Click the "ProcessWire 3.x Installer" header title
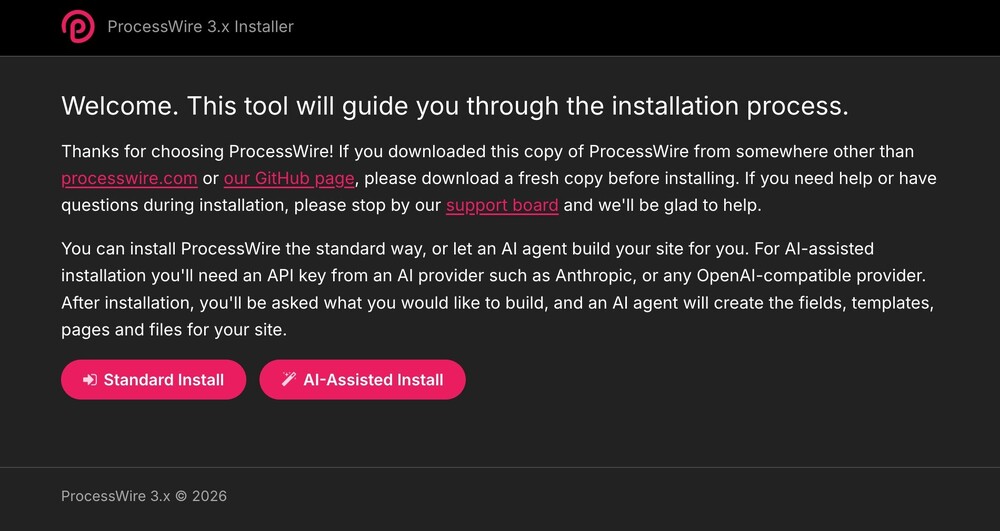Image resolution: width=1000 pixels, height=531 pixels. click(x=200, y=27)
